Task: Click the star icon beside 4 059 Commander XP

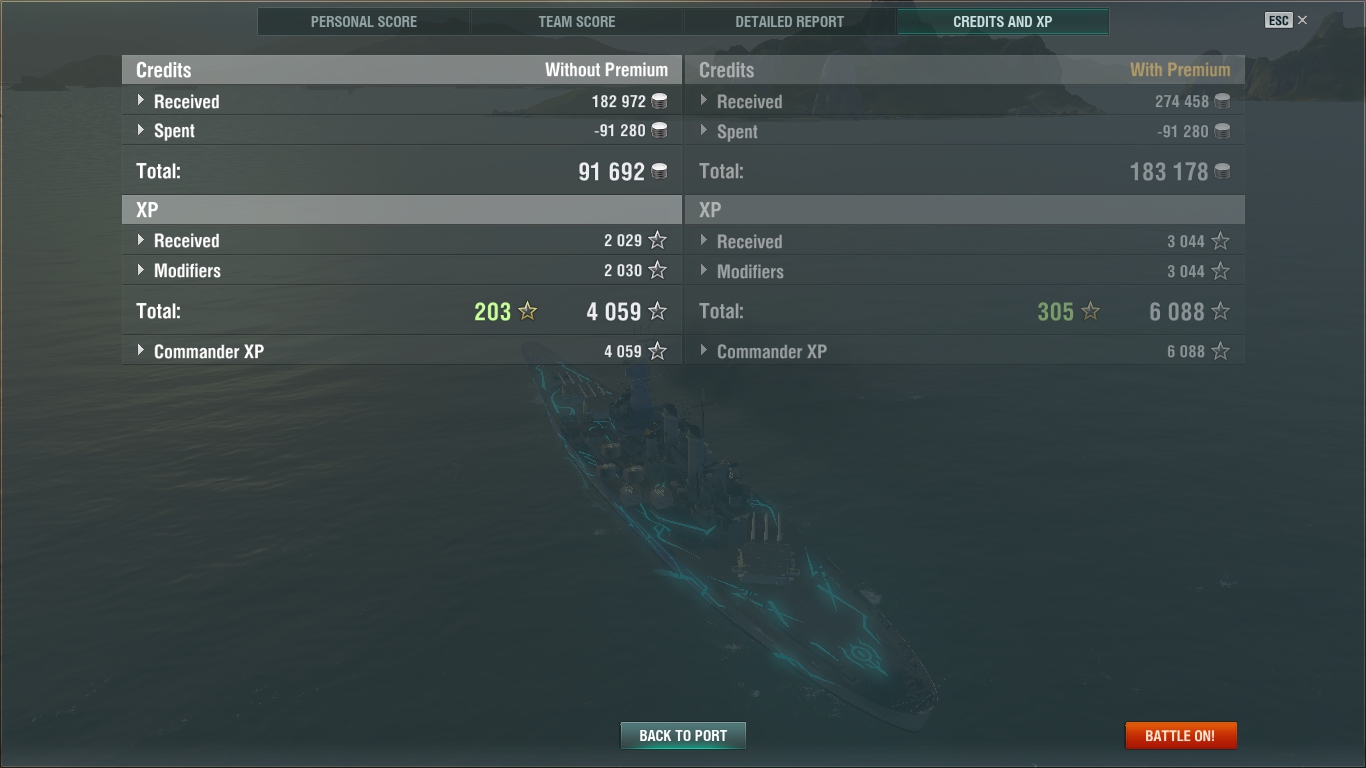Action: (x=657, y=351)
